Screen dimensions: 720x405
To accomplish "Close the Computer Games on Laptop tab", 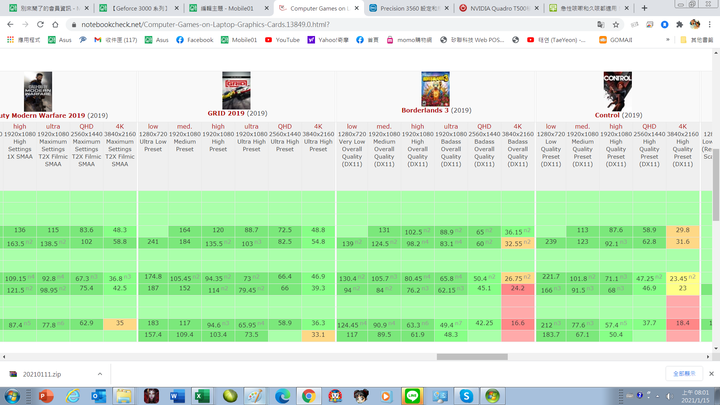I will point(356,8).
